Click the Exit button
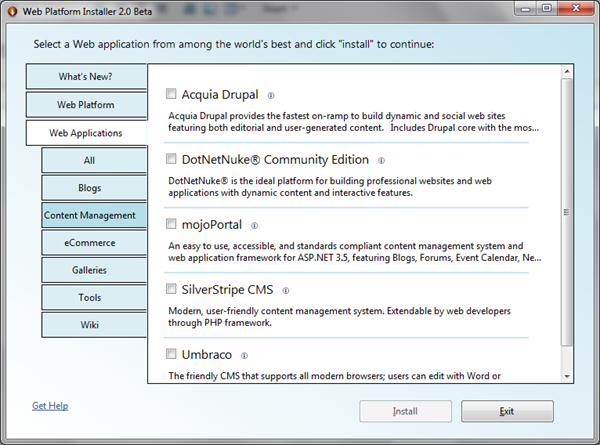 pyautogui.click(x=507, y=411)
